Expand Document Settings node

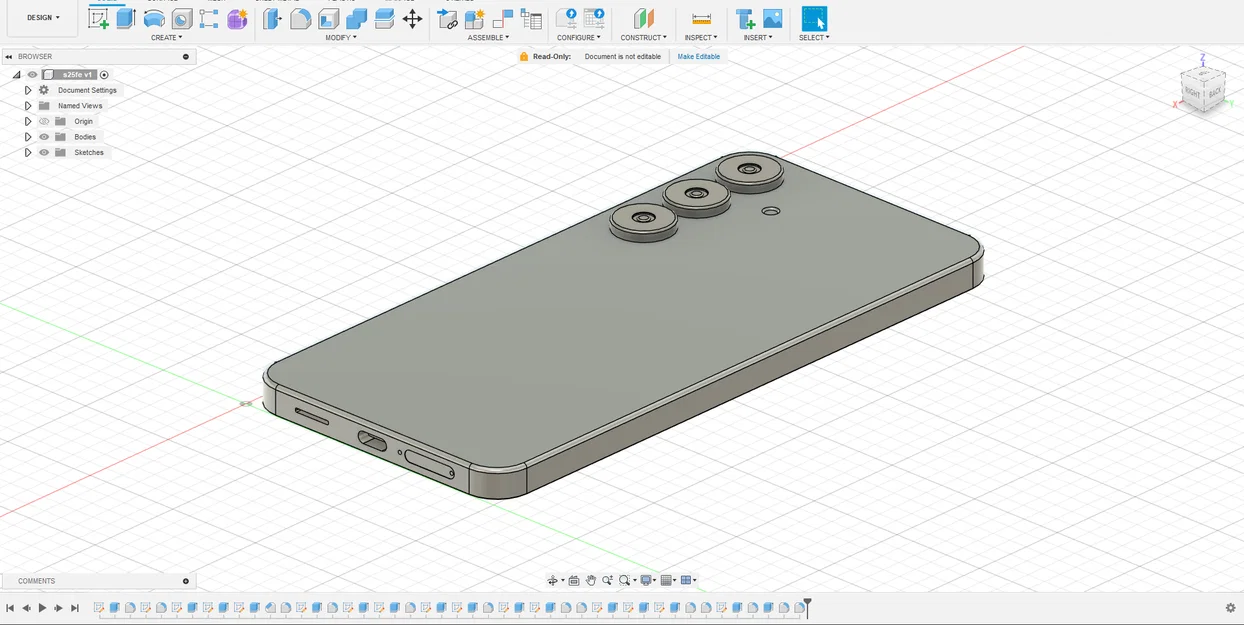28,90
